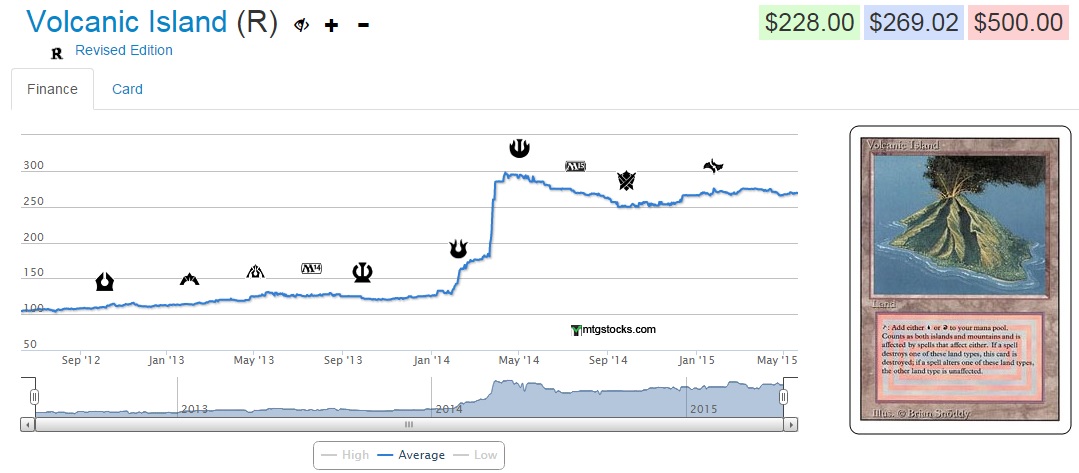Click the Journey into Nyx set symbol
This screenshot has height=473, width=1079.
(x=519, y=148)
